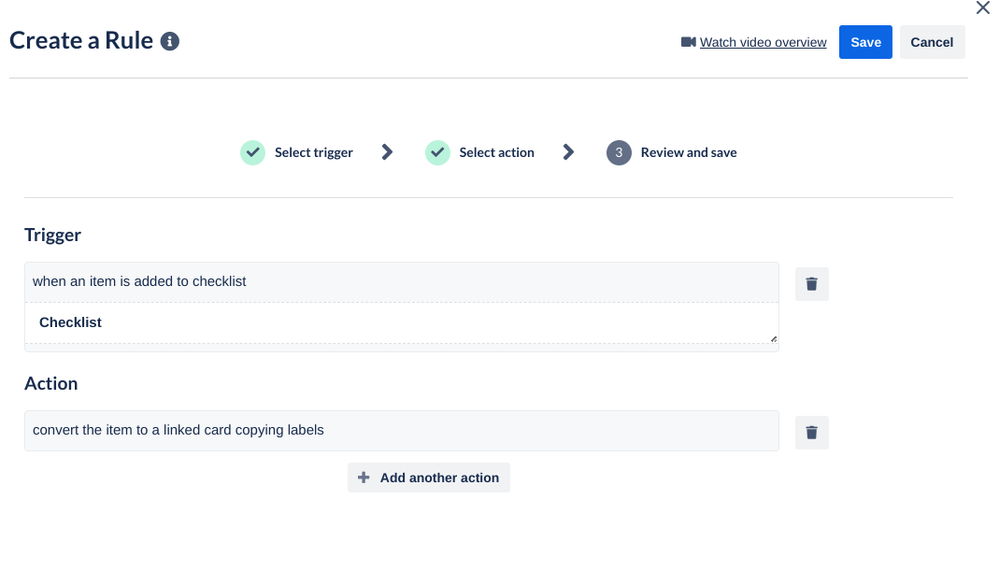Click the chevron after Select trigger

point(387,152)
